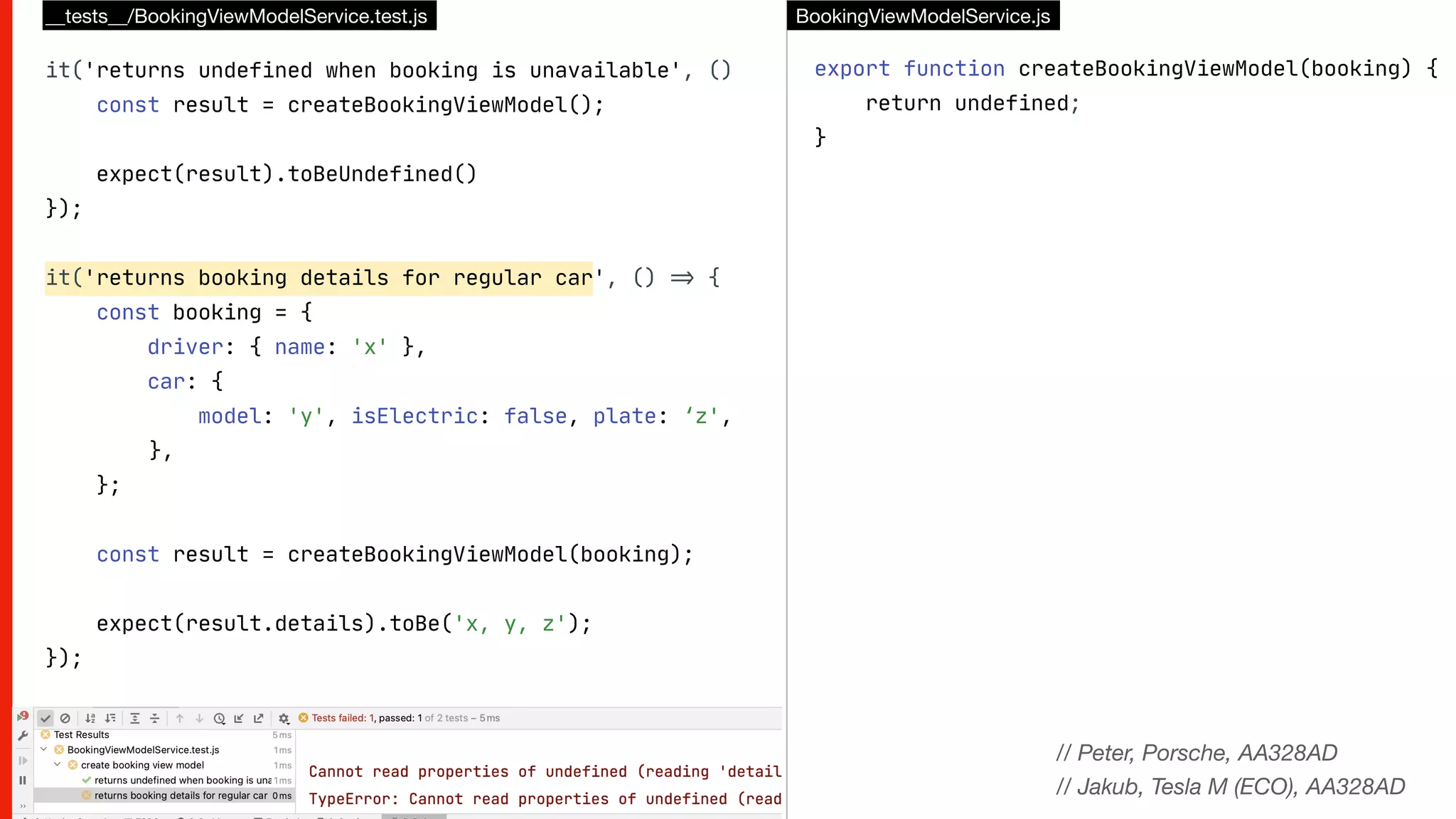
Task: Click the 'TypeError: Cannot read properties' output line
Action: (x=545, y=799)
